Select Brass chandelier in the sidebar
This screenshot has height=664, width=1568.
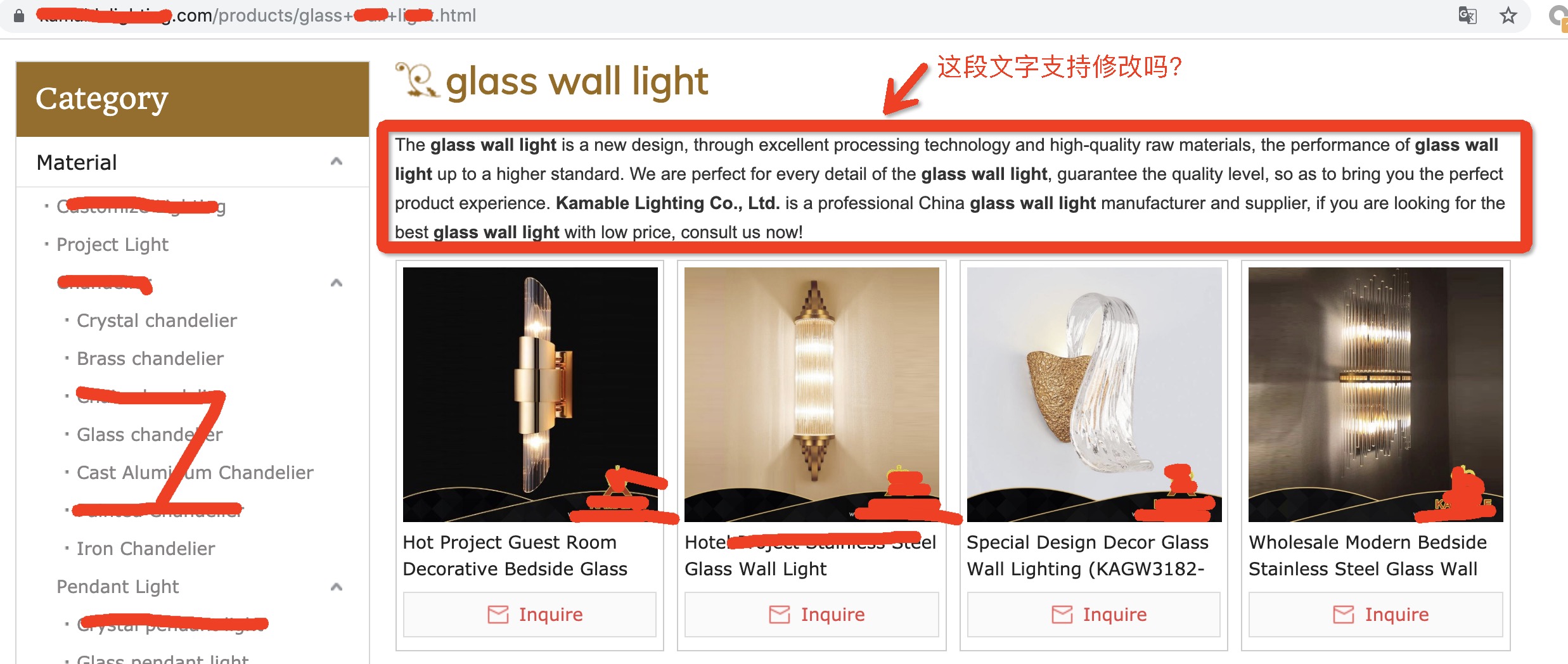click(x=150, y=359)
